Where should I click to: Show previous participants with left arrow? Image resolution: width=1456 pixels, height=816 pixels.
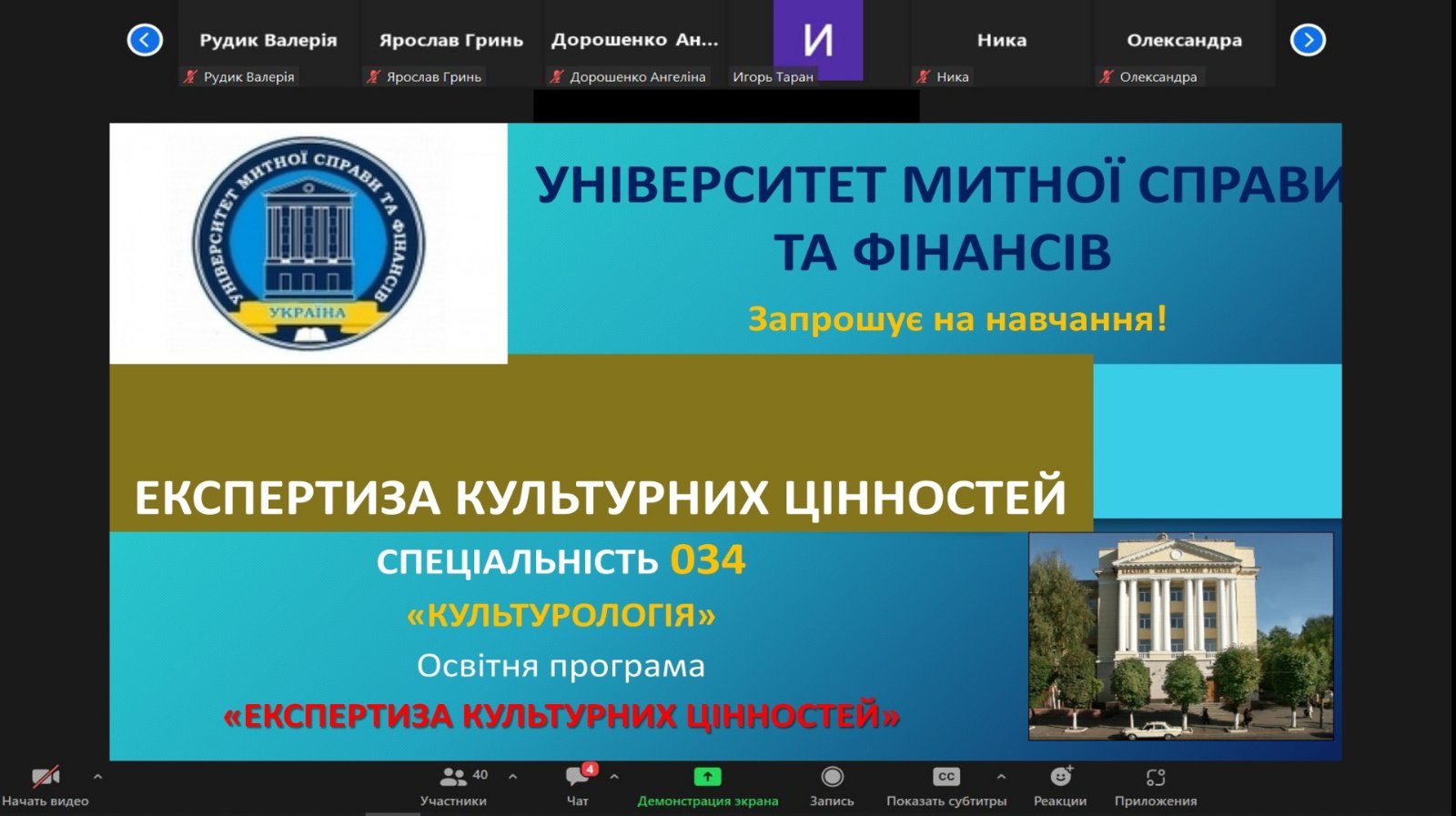[x=145, y=40]
